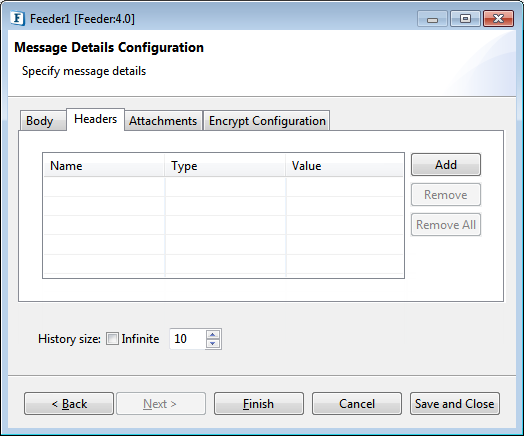Click the Type column header
The height and width of the screenshot is (436, 524).
click(225, 166)
